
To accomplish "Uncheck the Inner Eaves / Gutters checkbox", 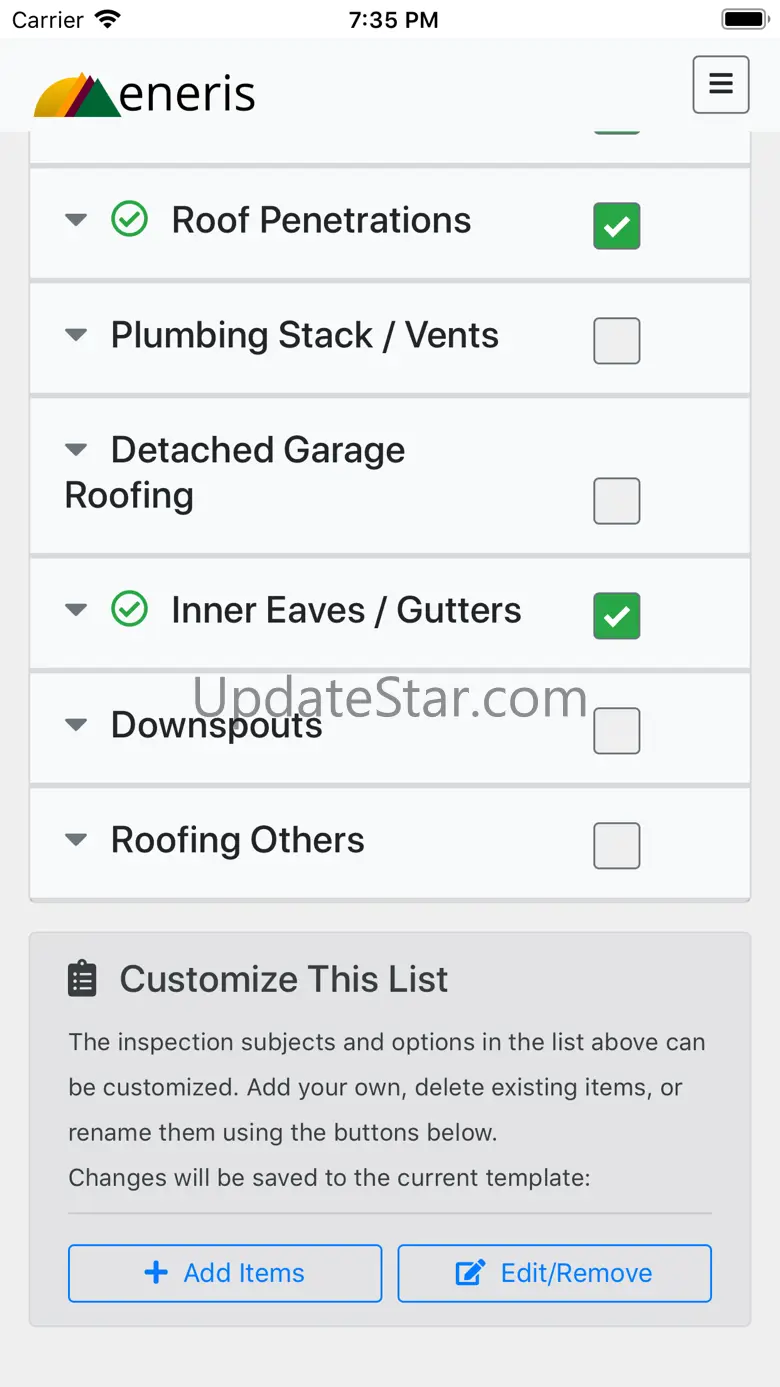I will coord(616,616).
